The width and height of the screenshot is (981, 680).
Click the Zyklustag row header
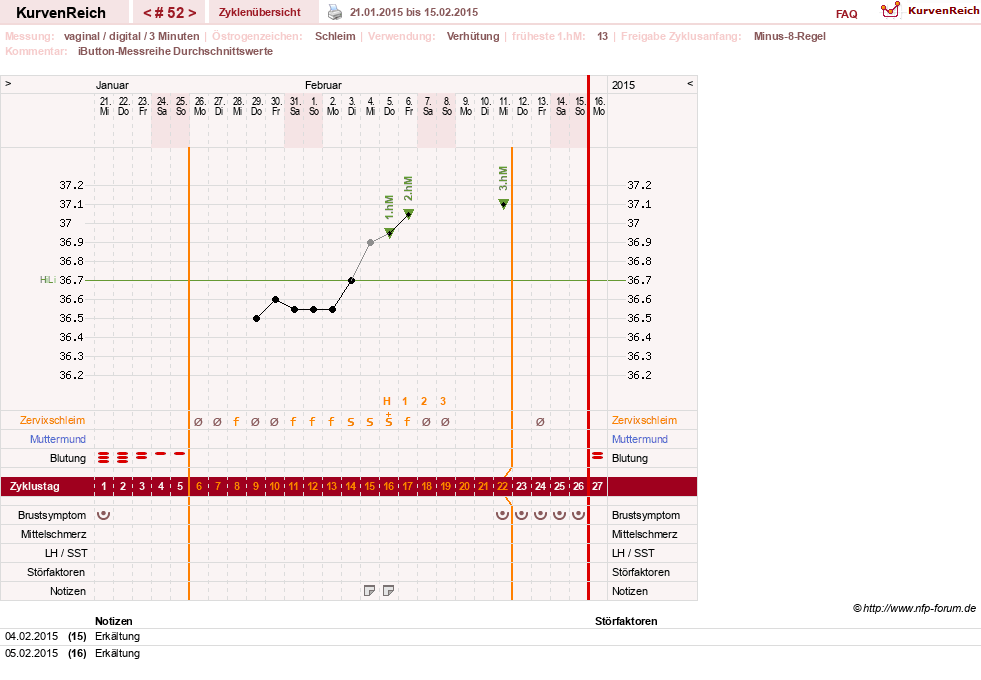point(34,486)
